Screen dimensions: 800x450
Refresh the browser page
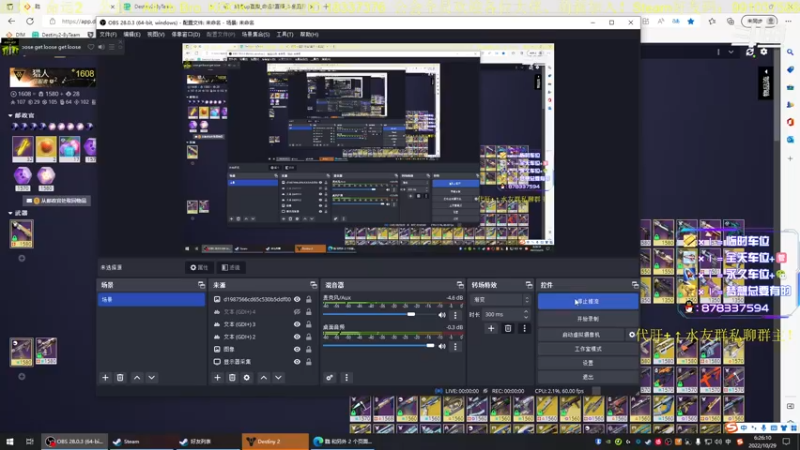[x=30, y=21]
